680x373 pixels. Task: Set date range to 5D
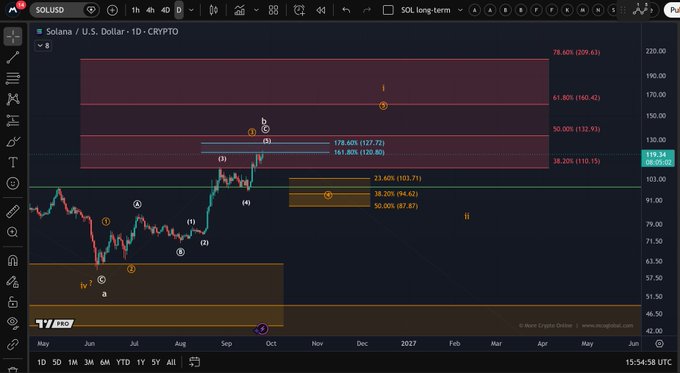[57, 362]
